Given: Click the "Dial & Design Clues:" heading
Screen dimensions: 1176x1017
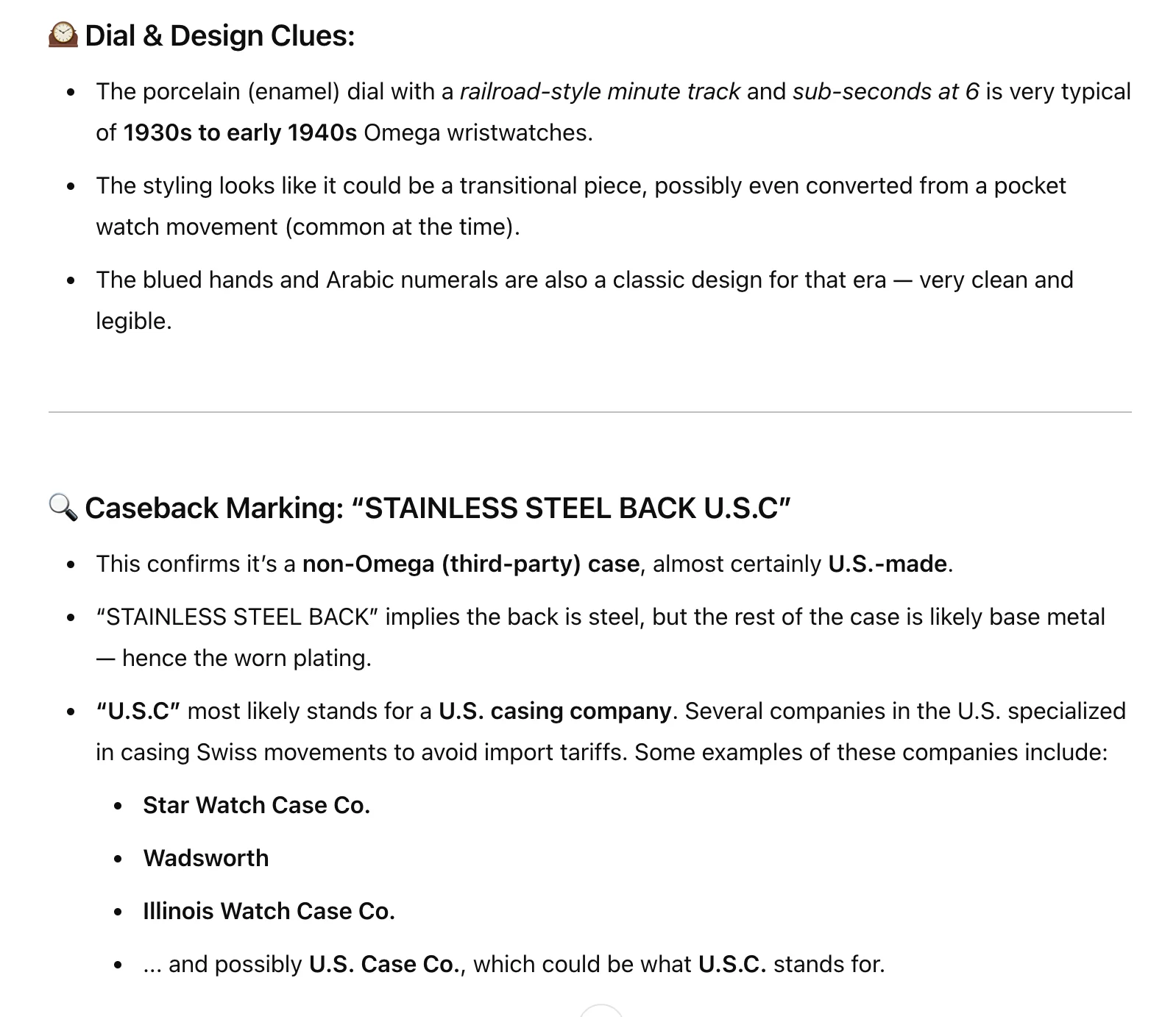Looking at the screenshot, I should (219, 35).
